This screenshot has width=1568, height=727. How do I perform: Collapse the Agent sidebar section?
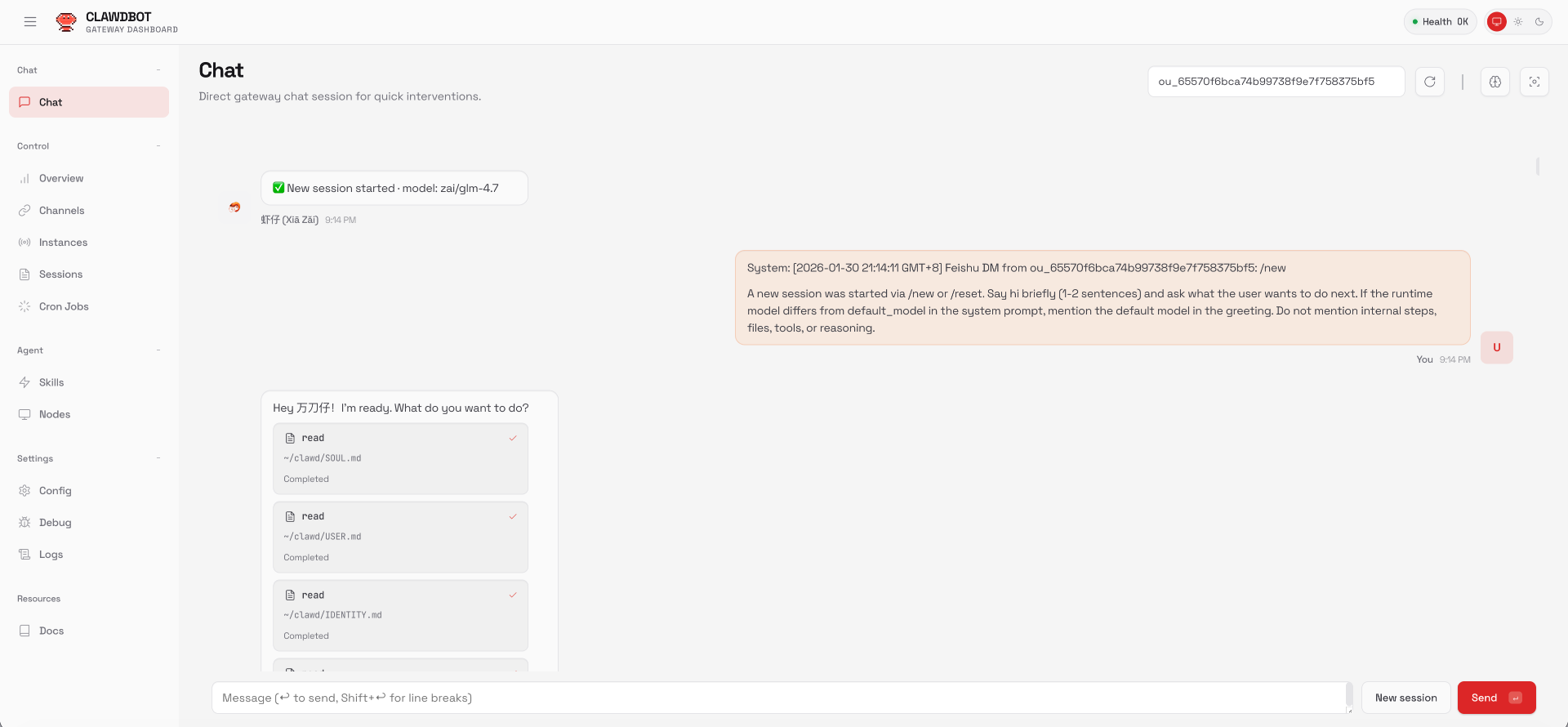tap(158, 350)
